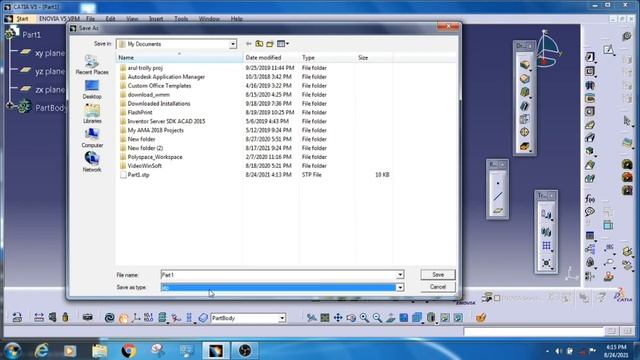The height and width of the screenshot is (360, 640).
Task: Go up one folder level
Action: 259,44
